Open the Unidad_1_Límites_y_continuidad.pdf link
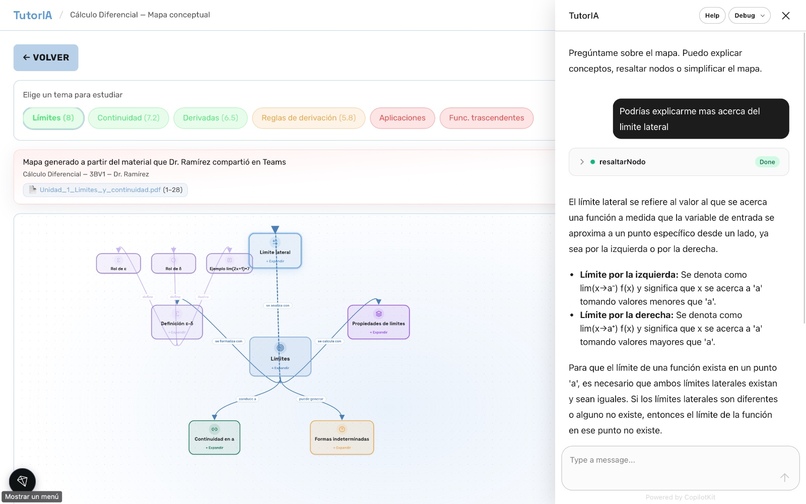Image resolution: width=806 pixels, height=504 pixels. tap(100, 190)
